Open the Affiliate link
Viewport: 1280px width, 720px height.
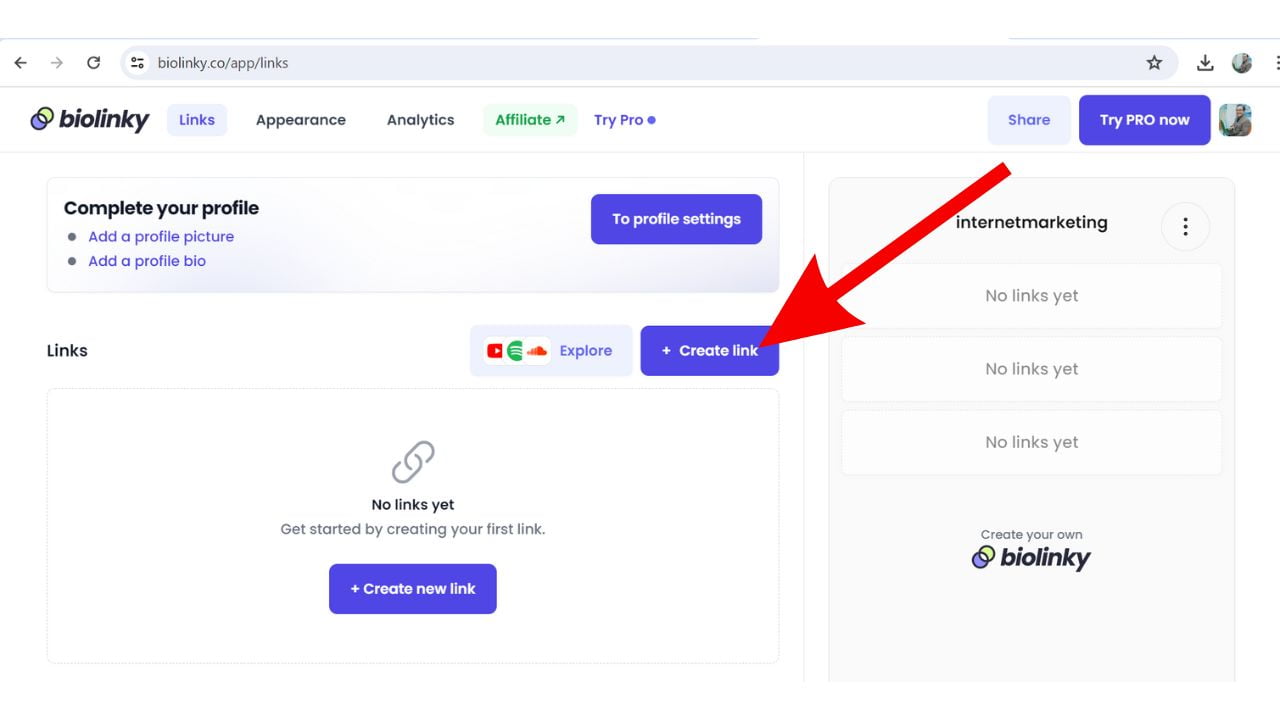click(x=529, y=120)
